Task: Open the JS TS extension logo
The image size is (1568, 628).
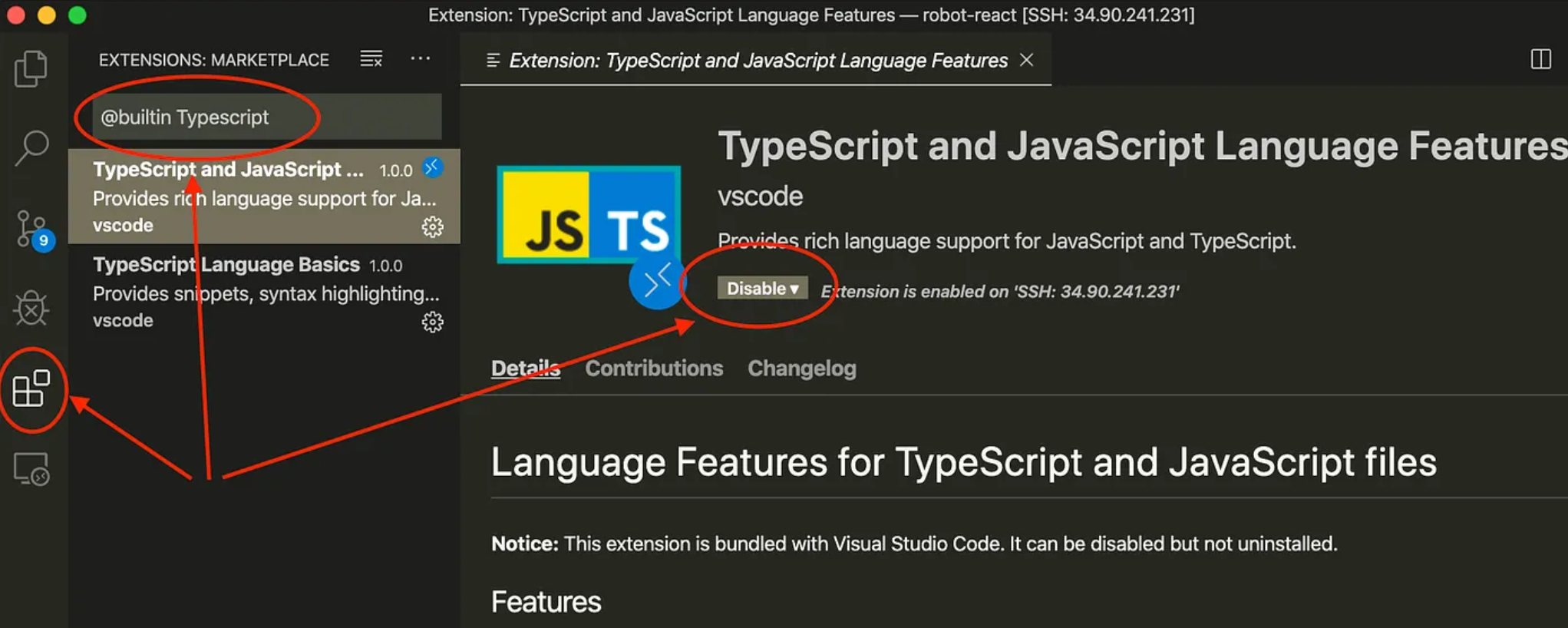Action: pos(589,215)
